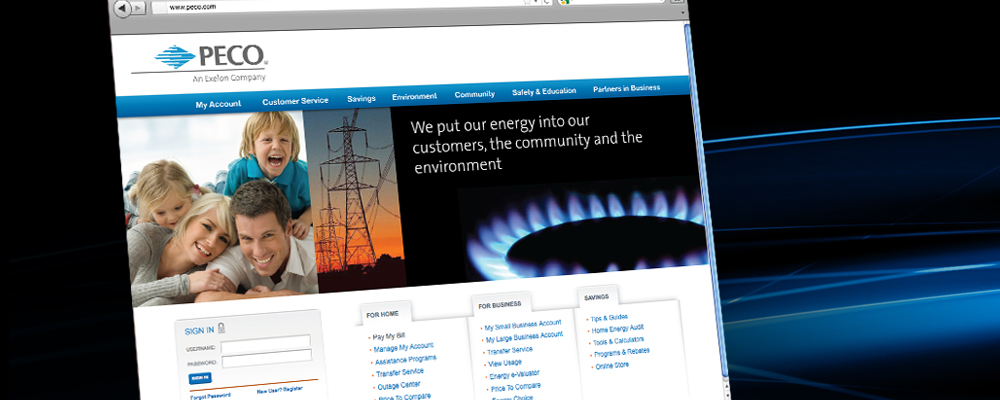Open the Savings navigation menu
The image size is (1000, 400).
(361, 98)
